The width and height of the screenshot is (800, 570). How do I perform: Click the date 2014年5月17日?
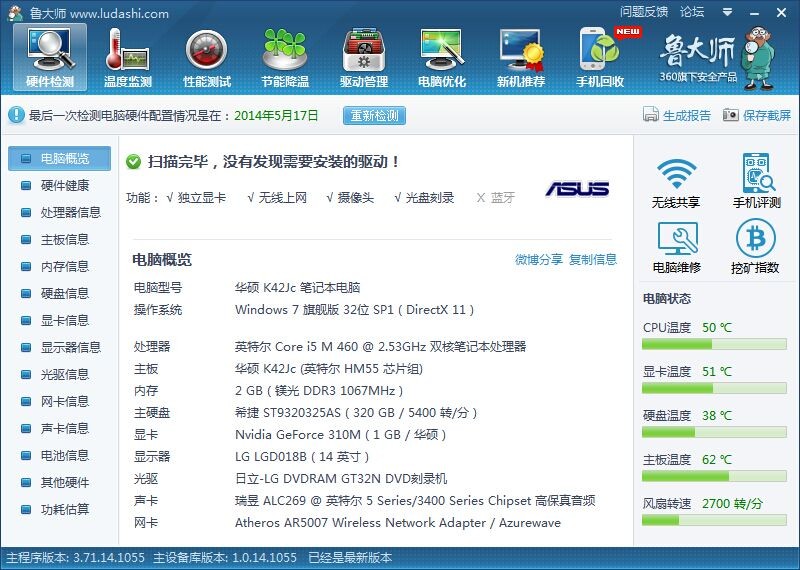(x=276, y=115)
